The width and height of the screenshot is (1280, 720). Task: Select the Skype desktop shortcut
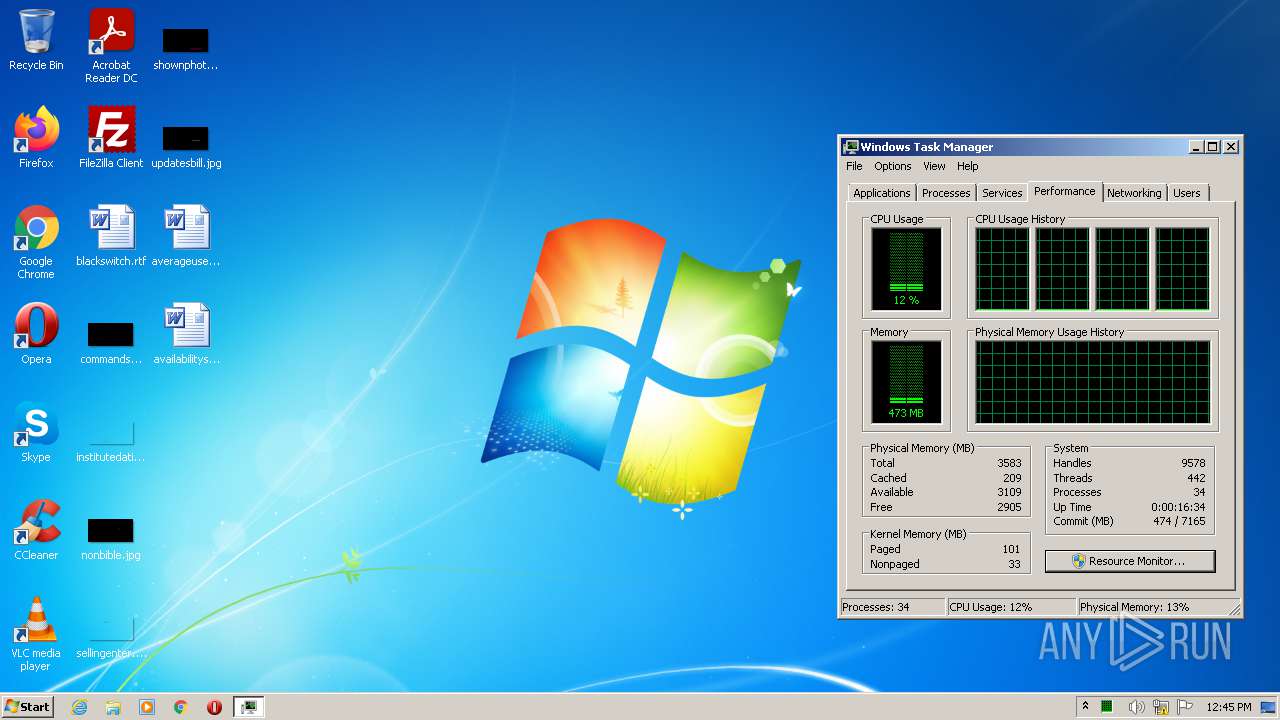click(x=36, y=432)
